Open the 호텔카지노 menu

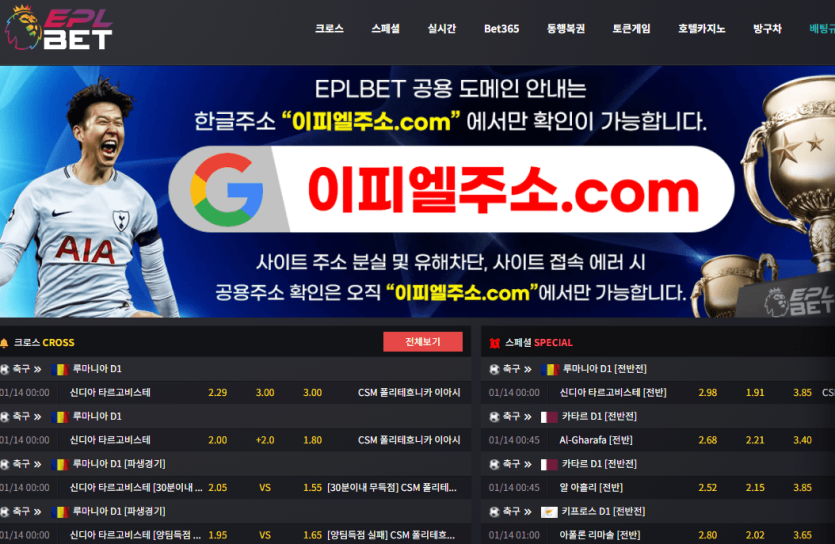[701, 29]
